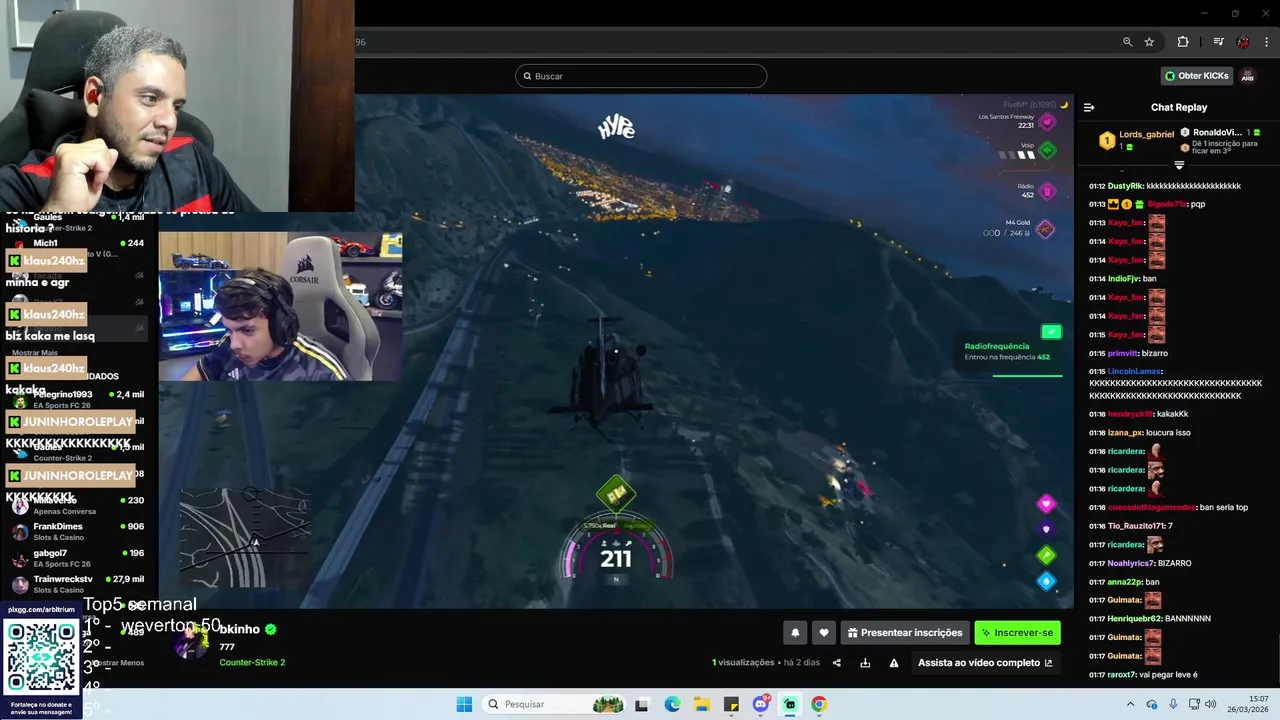Open top gifter Lords_gabriel entry

[1136, 140]
